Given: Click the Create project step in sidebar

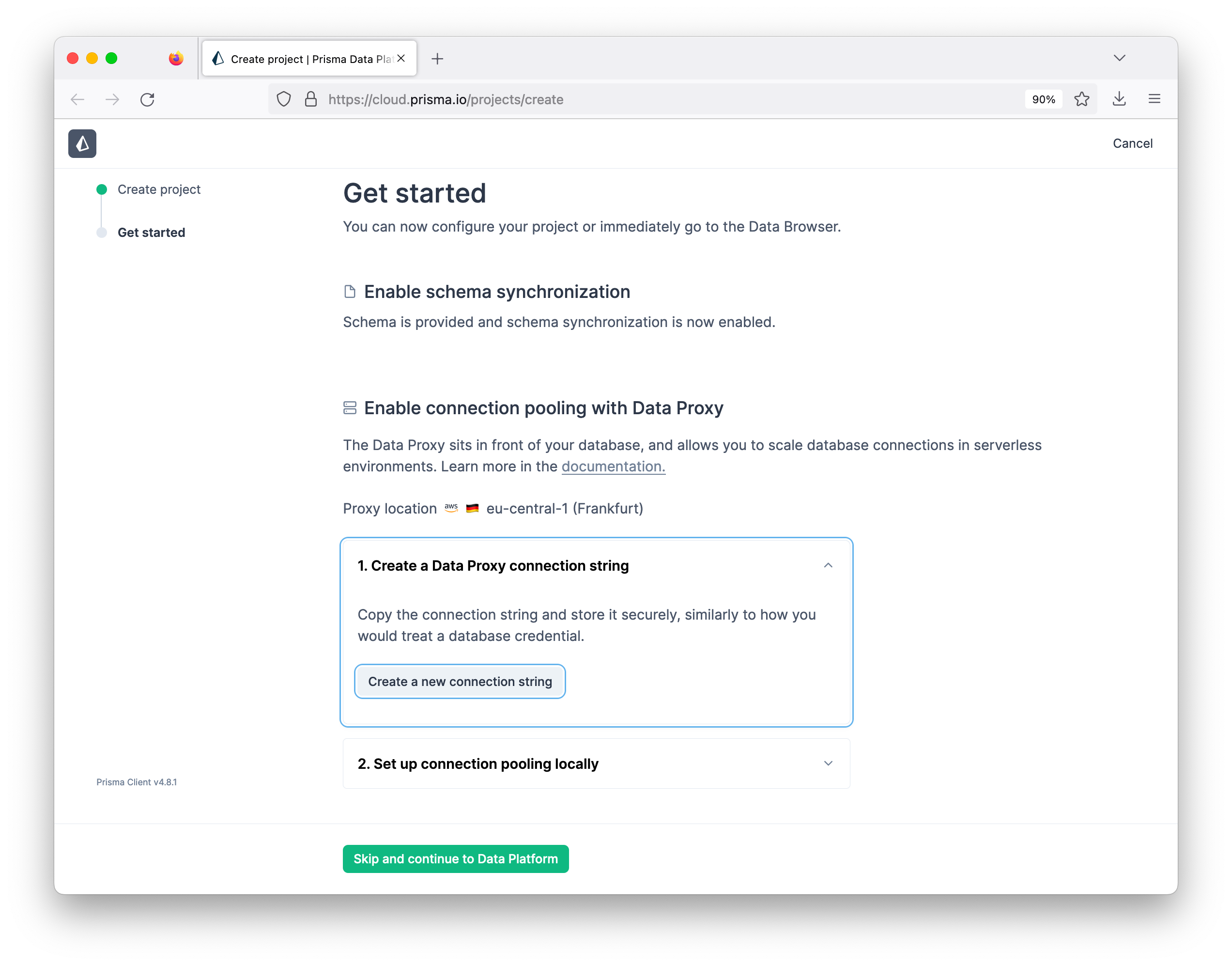Looking at the screenshot, I should (159, 189).
